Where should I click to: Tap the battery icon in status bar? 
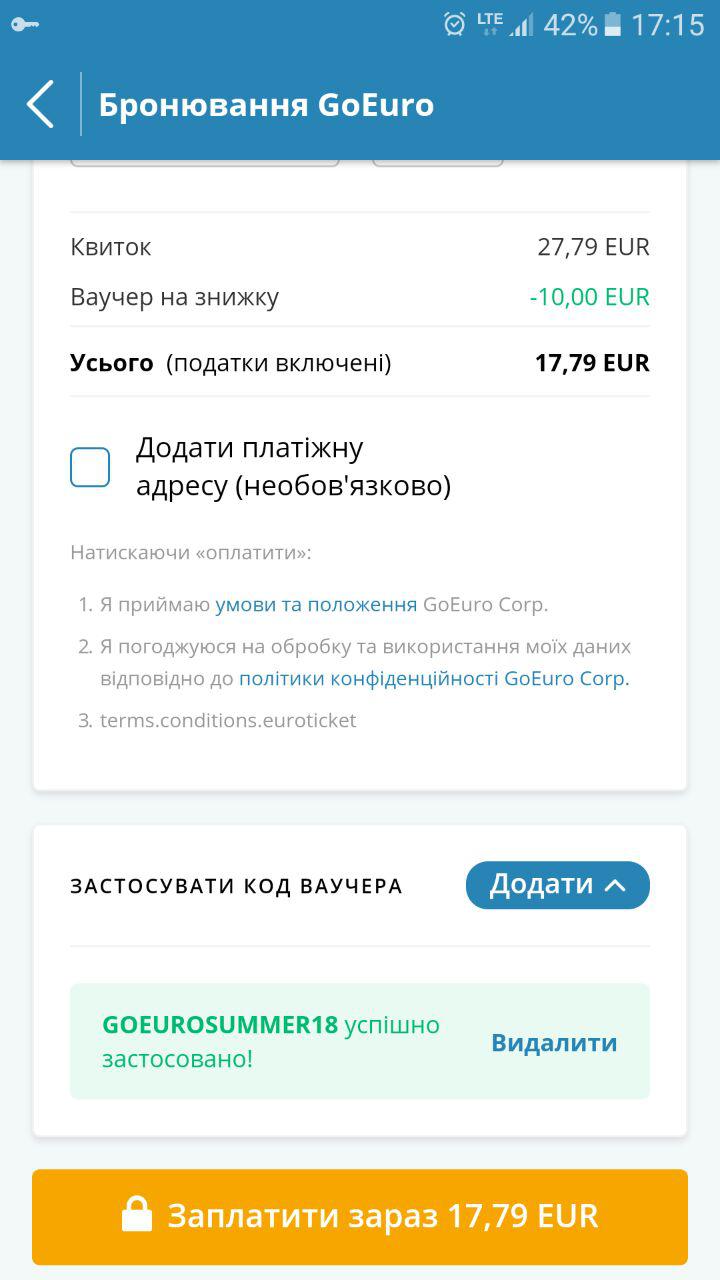[x=613, y=24]
